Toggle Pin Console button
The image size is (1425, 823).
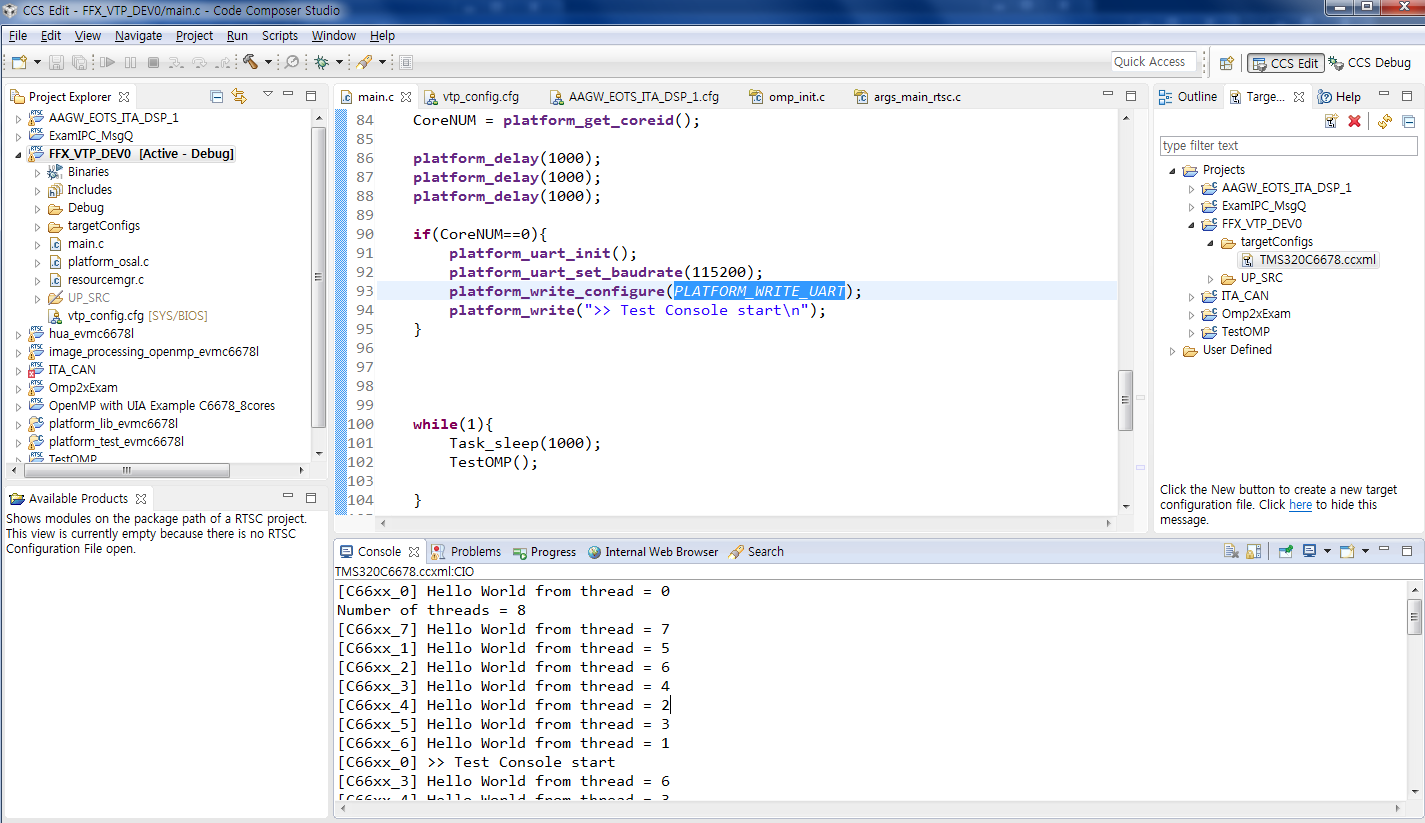click(x=1286, y=550)
